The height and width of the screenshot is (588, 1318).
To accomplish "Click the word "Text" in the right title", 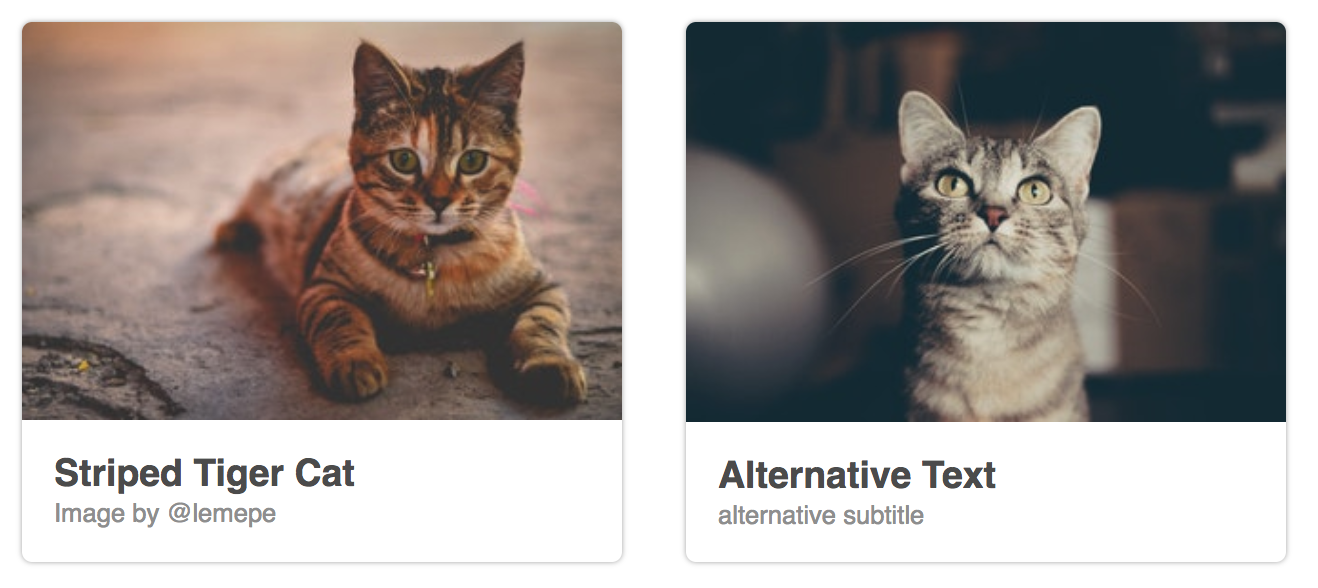I will pyautogui.click(x=954, y=475).
